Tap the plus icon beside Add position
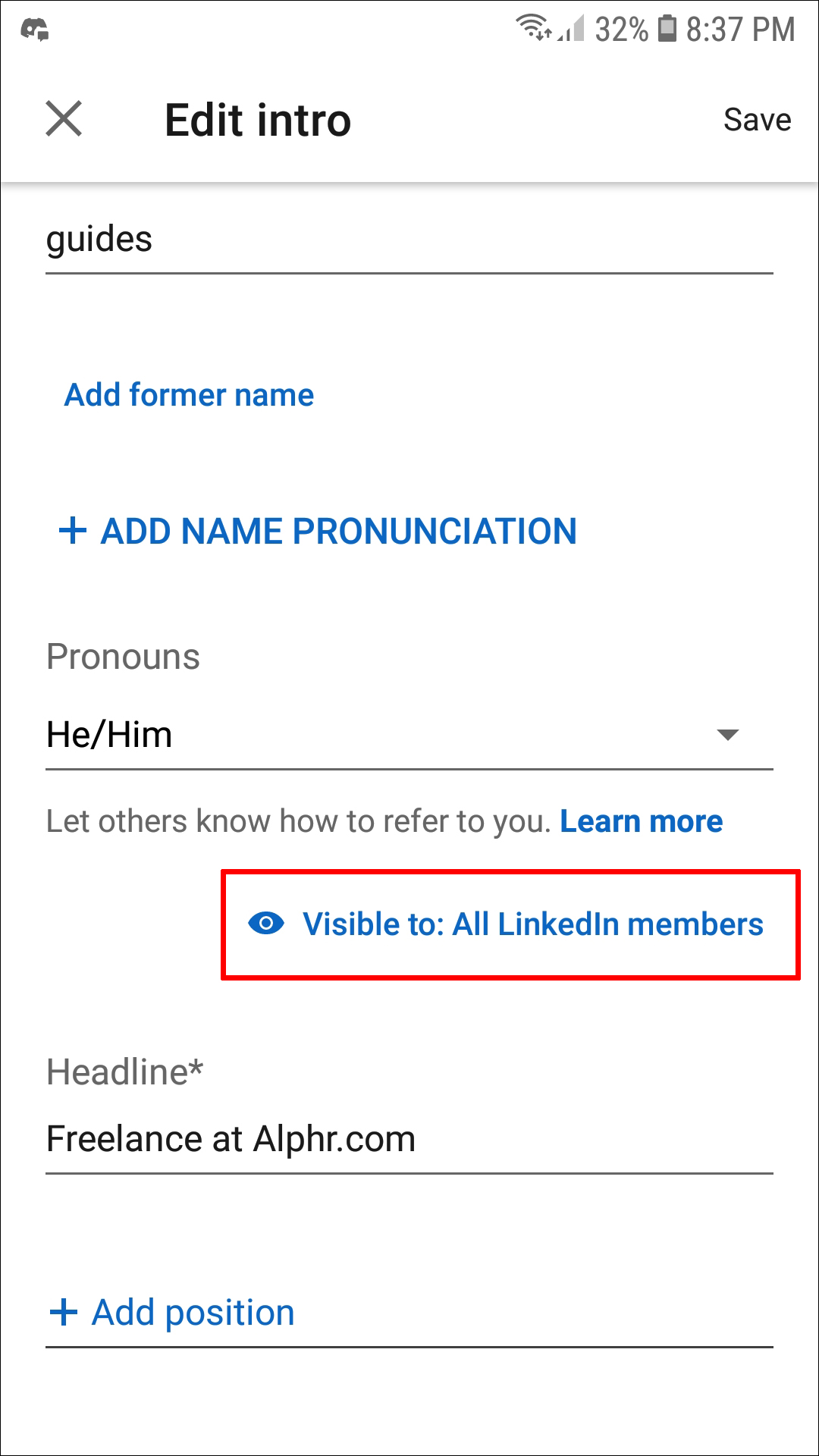This screenshot has height=1456, width=819. pyautogui.click(x=64, y=1312)
